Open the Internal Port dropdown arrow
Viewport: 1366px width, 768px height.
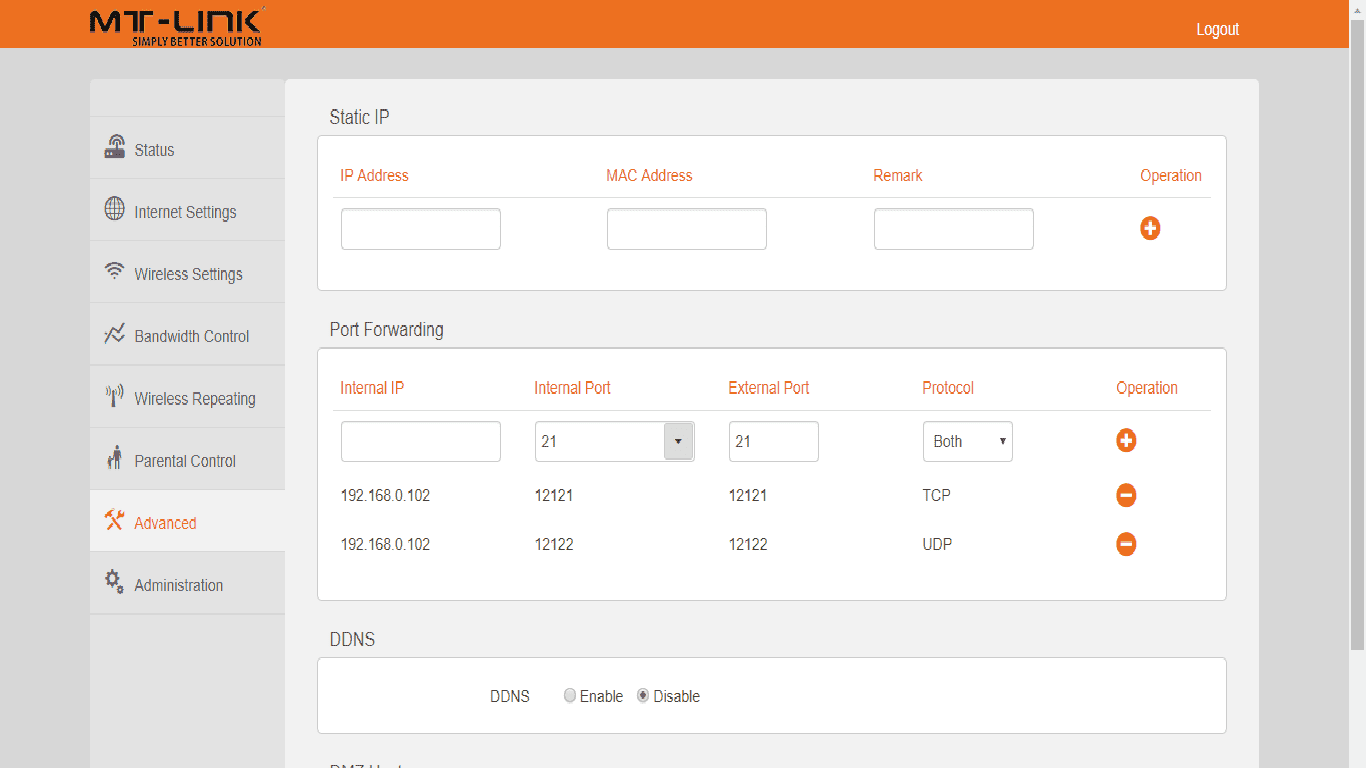click(678, 441)
